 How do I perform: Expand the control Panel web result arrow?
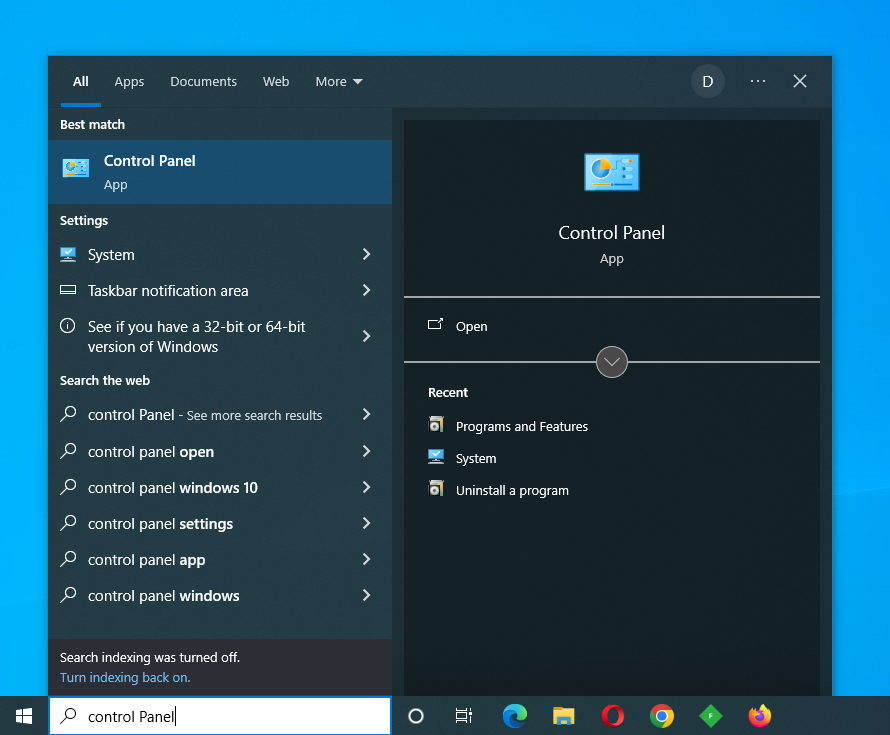point(366,414)
